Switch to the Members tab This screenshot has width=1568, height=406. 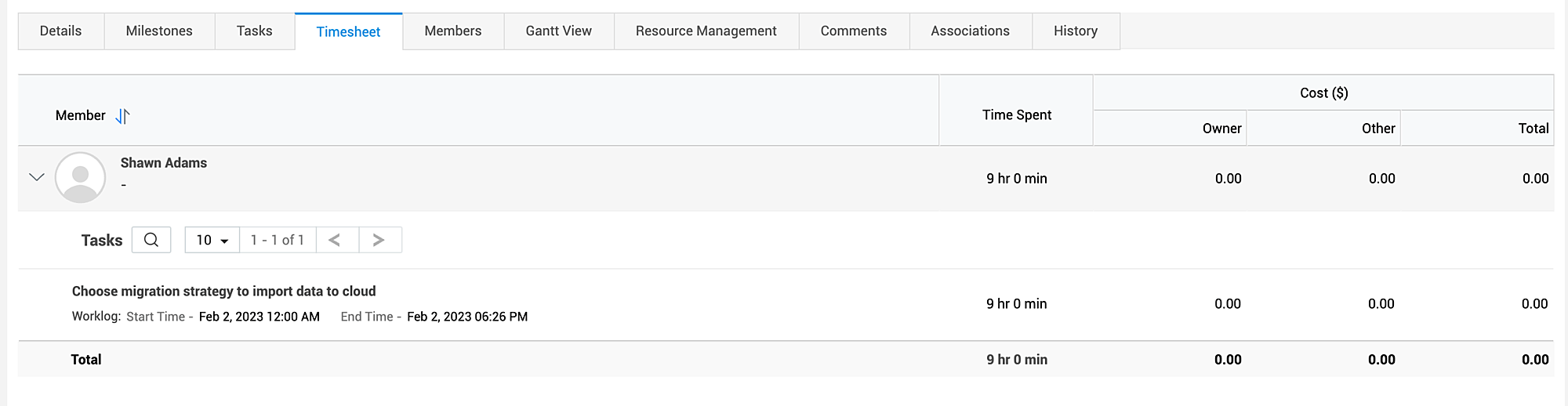click(x=453, y=31)
